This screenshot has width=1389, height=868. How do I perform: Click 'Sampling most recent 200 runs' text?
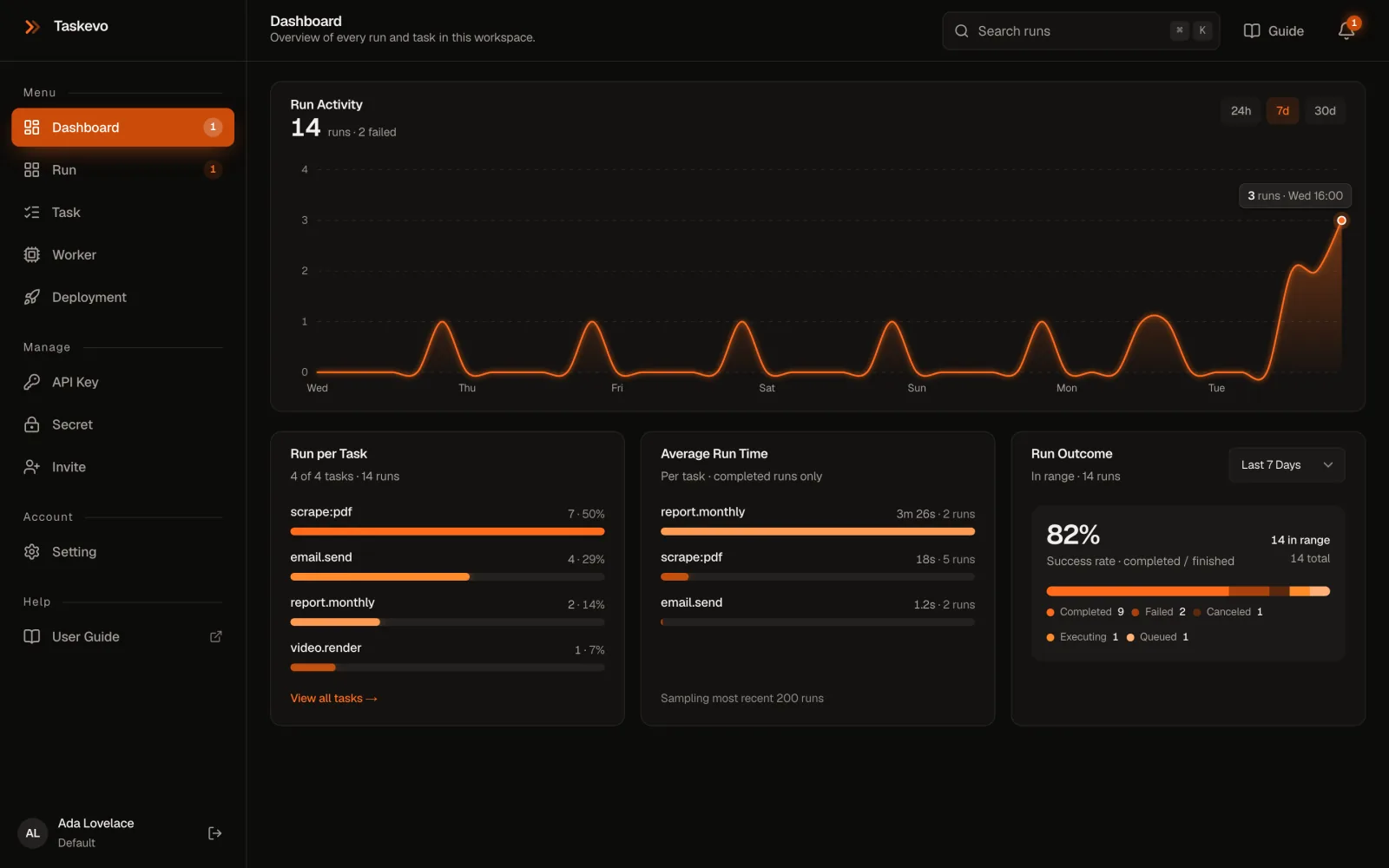click(x=742, y=699)
